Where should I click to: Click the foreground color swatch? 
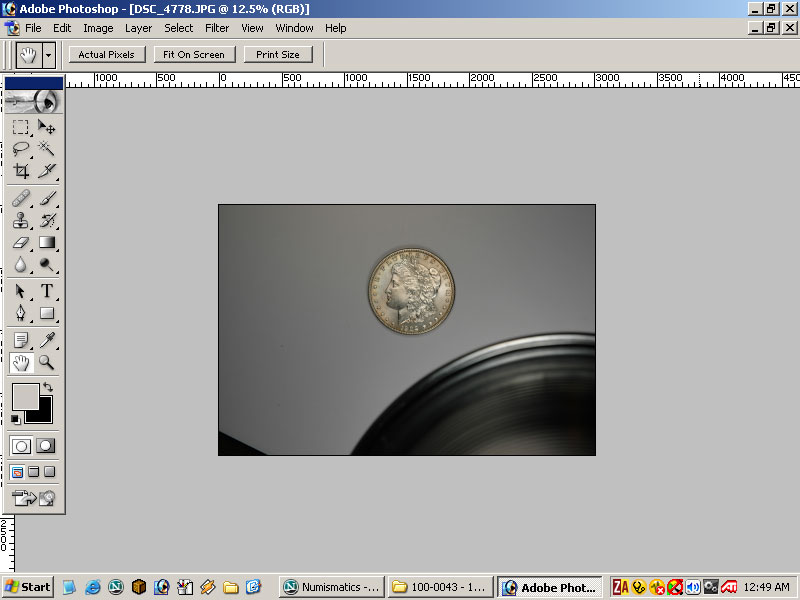pyautogui.click(x=25, y=396)
